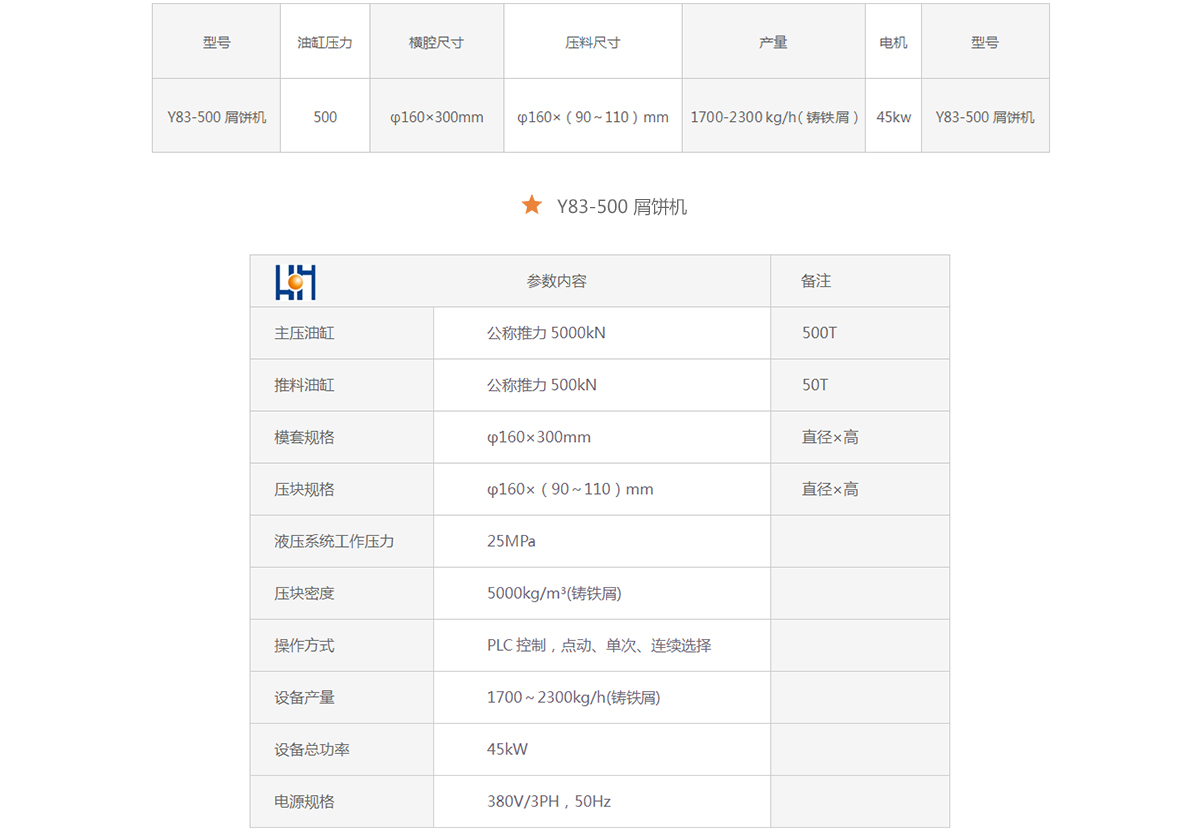Viewport: 1200px width, 834px height.
Task: Click the 5000kg/m³(铸铁屑) density value
Action: pos(554,593)
